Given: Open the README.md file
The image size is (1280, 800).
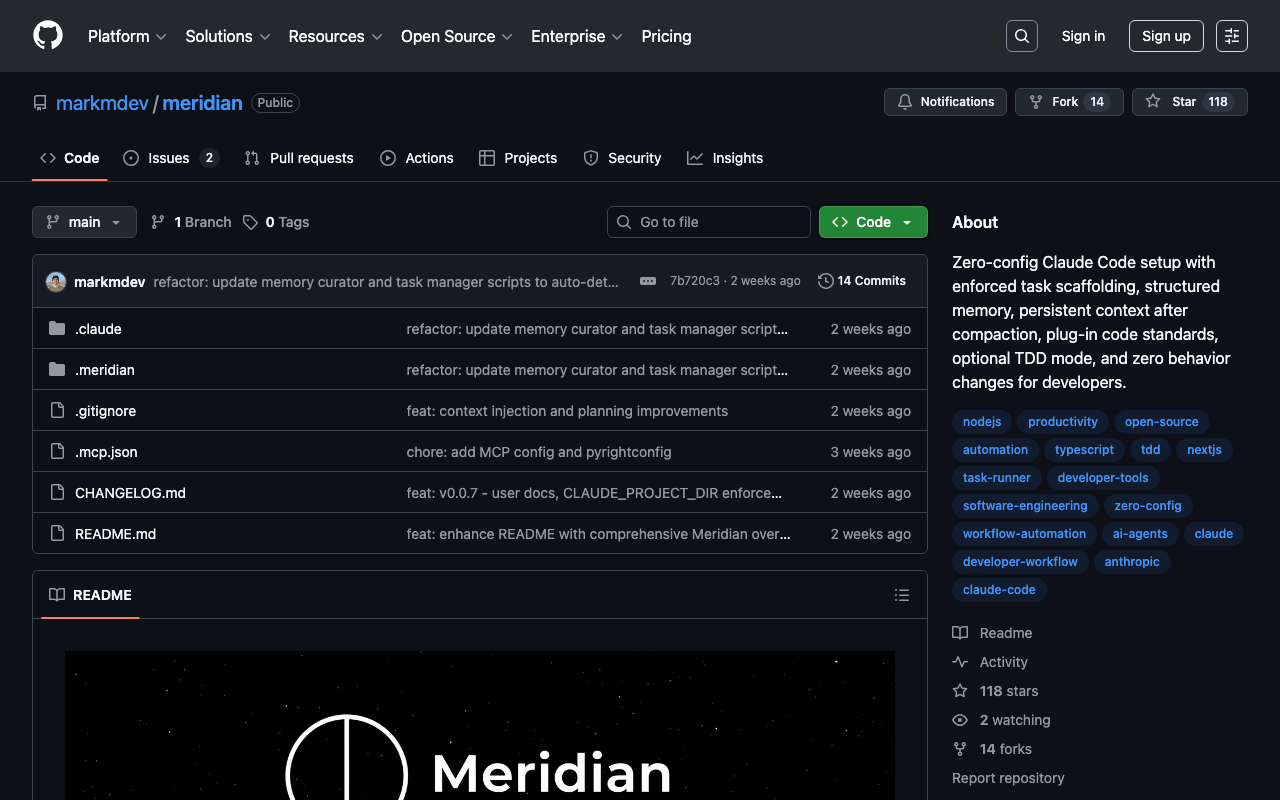Looking at the screenshot, I should pyautogui.click(x=115, y=534).
